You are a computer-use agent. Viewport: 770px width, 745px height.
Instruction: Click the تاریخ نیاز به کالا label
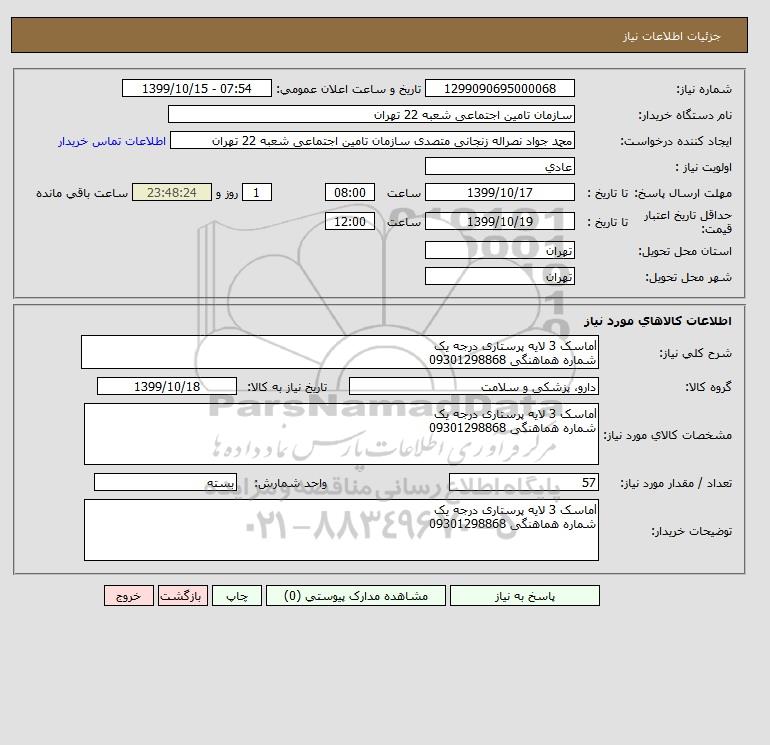[x=287, y=387]
